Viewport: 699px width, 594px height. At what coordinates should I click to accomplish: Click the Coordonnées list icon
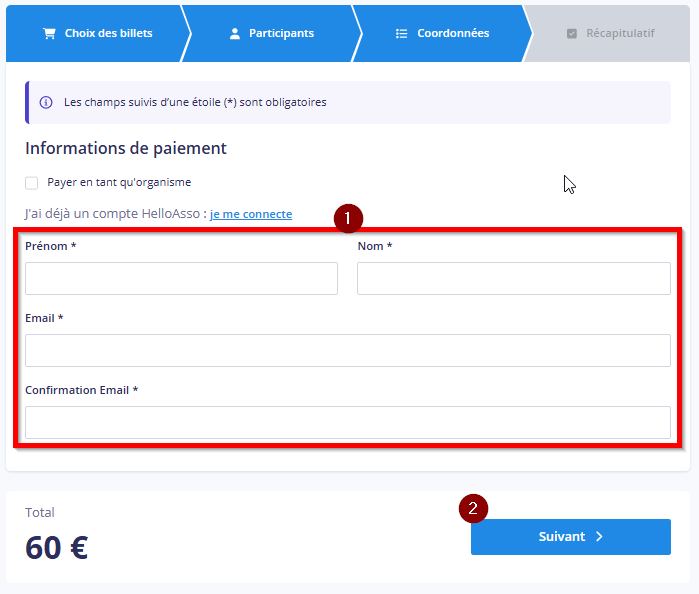tap(402, 33)
